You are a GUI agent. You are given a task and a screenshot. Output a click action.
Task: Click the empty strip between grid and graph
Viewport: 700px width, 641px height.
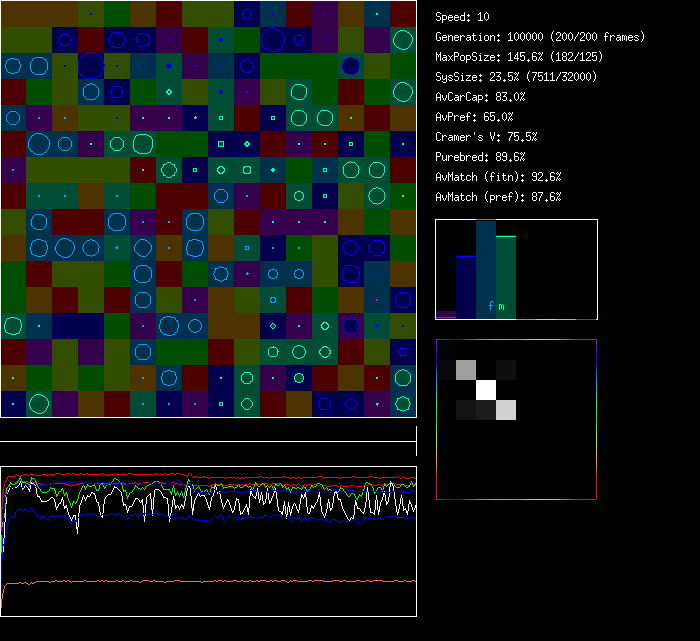[208, 430]
